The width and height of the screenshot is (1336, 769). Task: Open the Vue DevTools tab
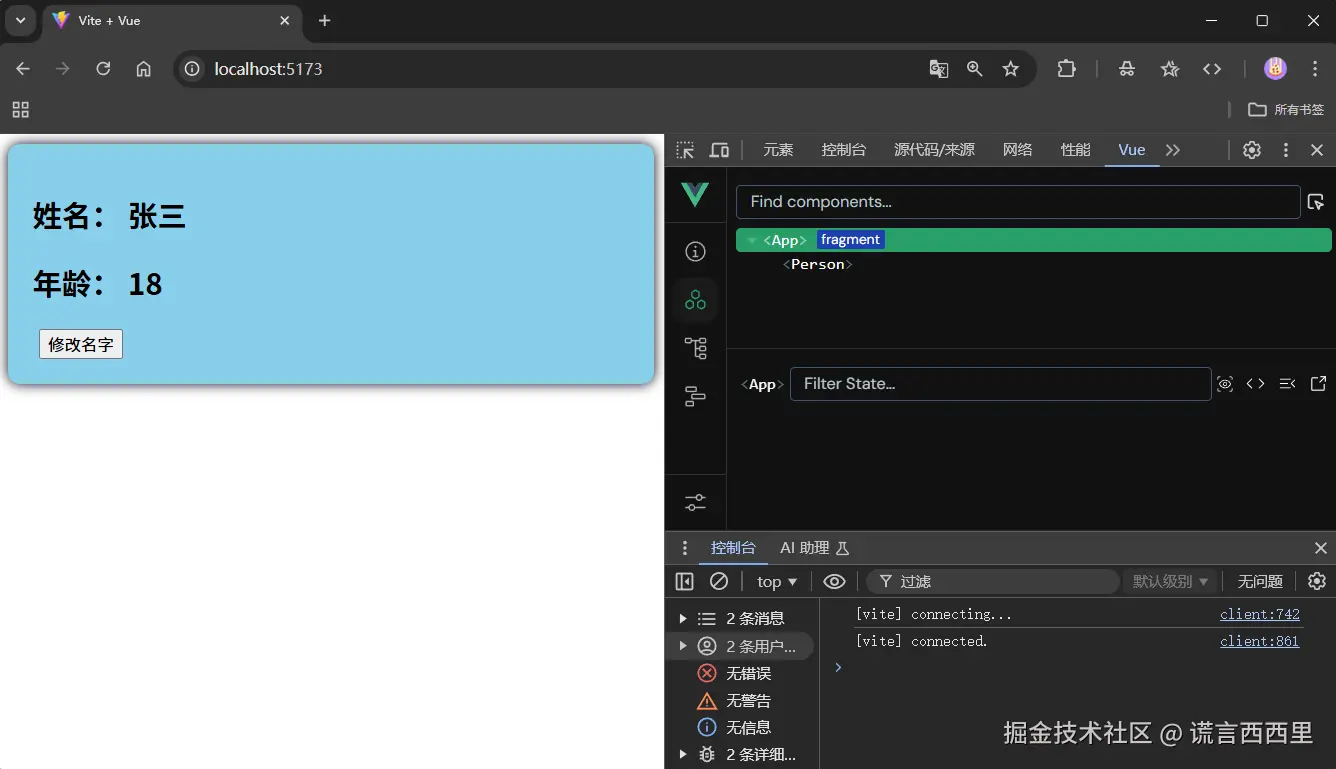click(x=1131, y=150)
